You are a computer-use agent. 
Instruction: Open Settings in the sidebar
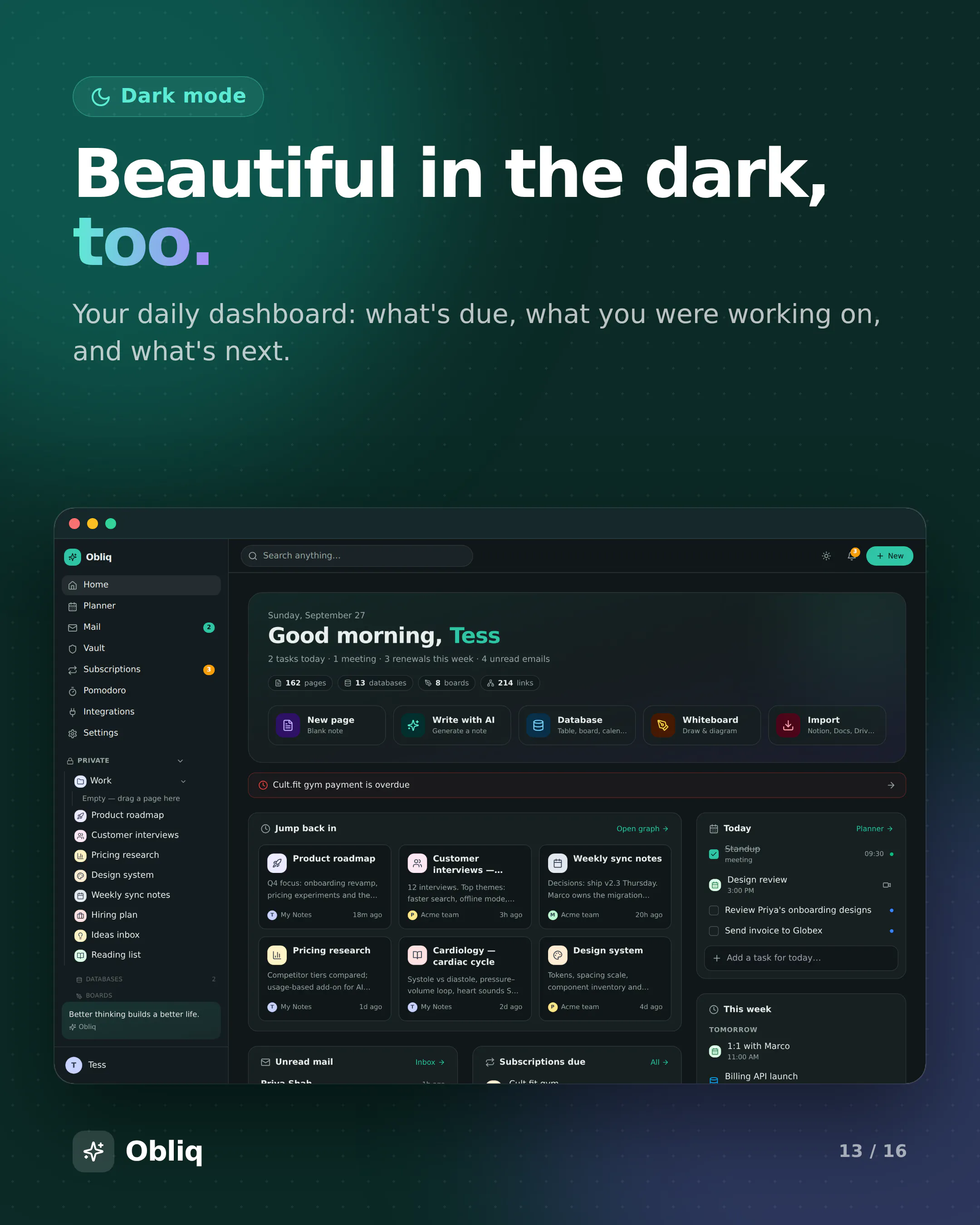141,733
